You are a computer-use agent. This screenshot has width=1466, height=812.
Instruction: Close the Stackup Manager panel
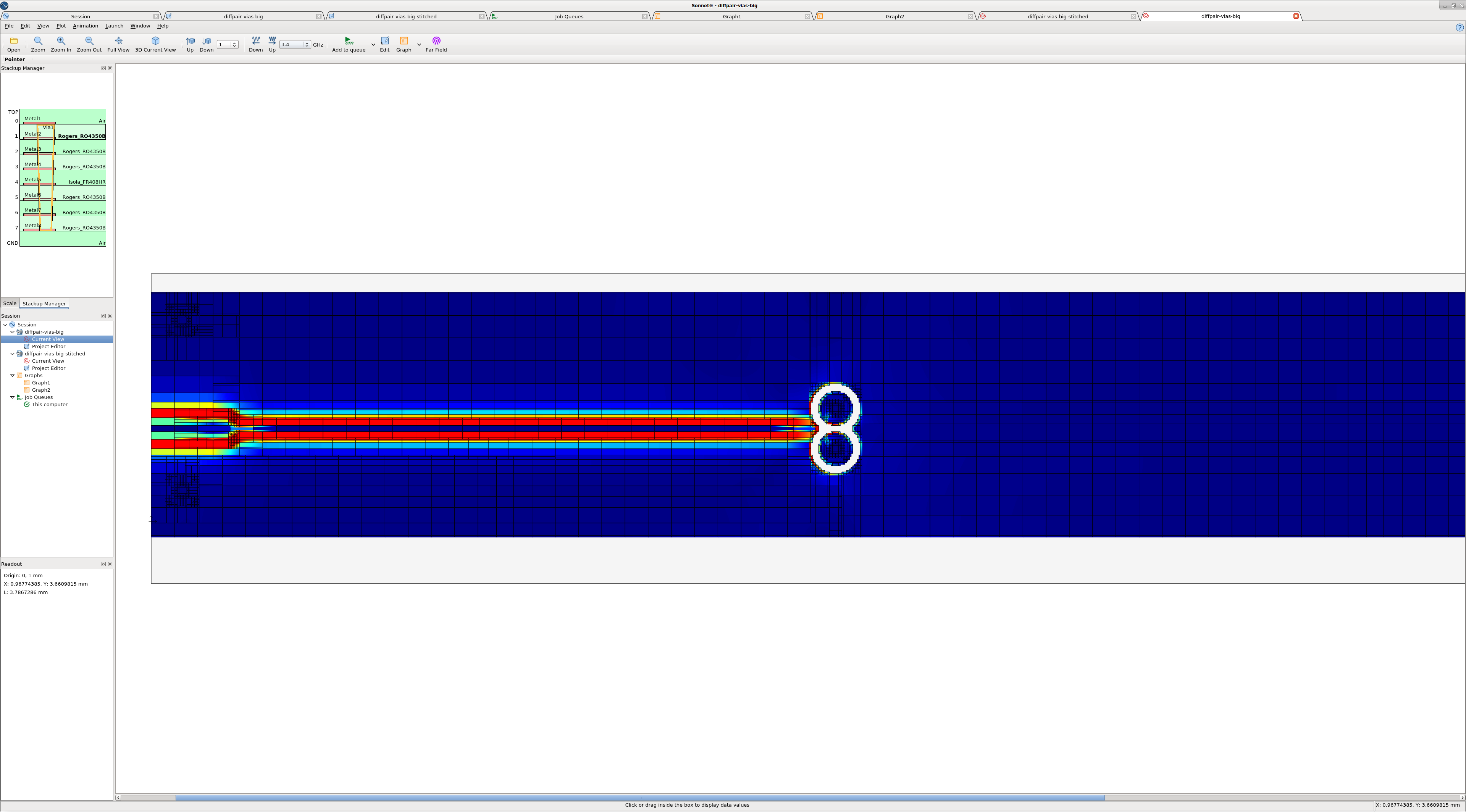[110, 68]
